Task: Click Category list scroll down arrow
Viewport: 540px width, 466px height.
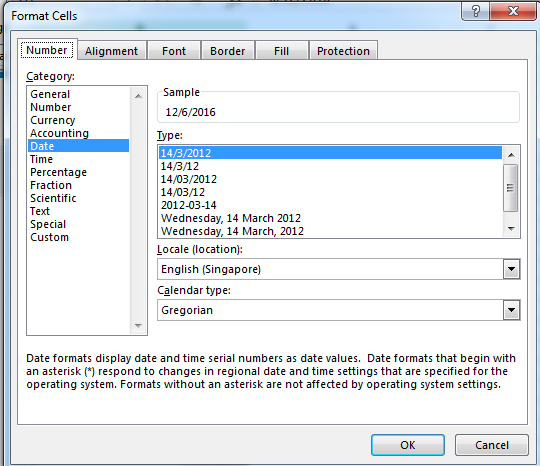Action: pyautogui.click(x=138, y=325)
